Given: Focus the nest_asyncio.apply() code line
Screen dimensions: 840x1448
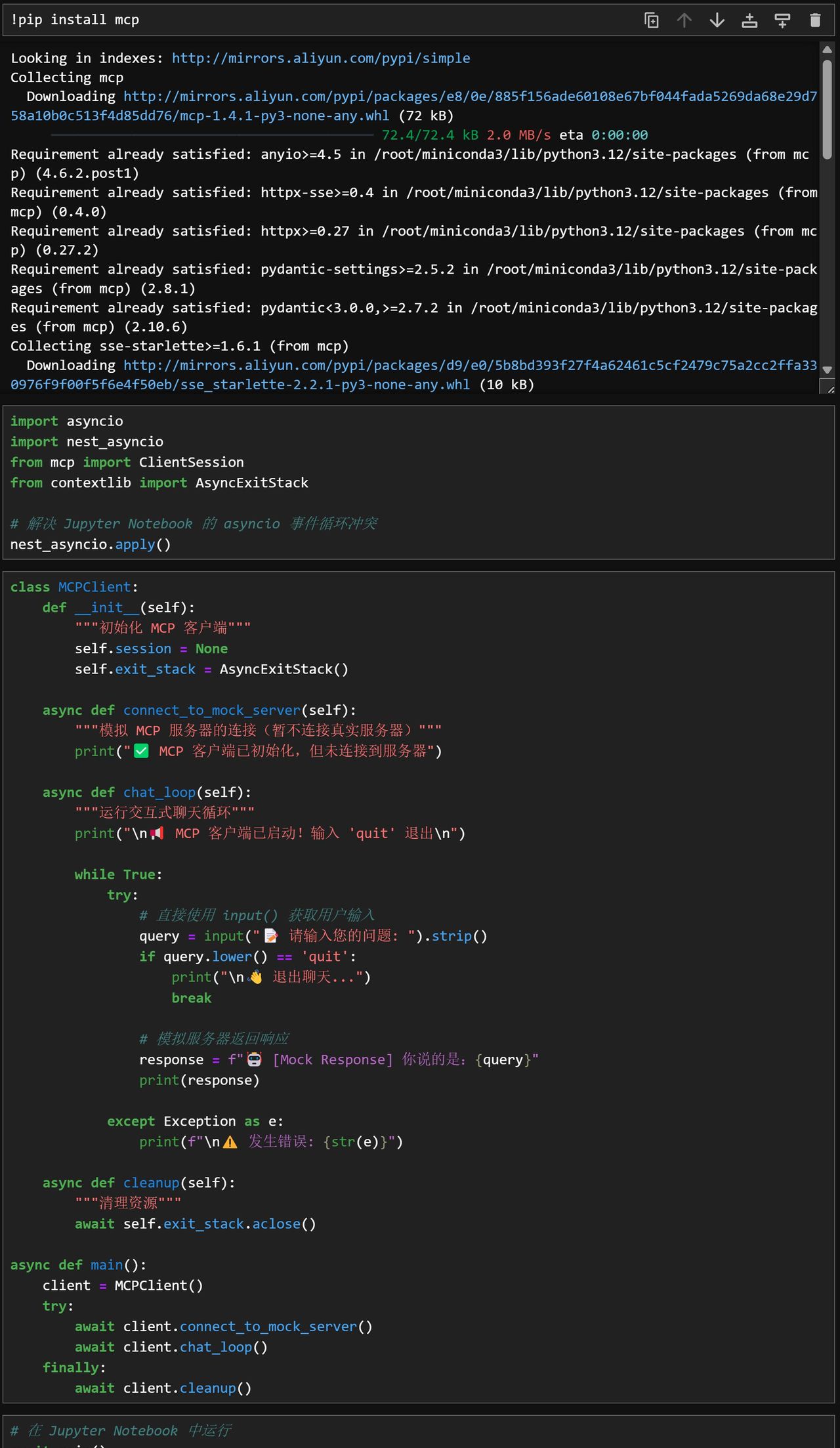Looking at the screenshot, I should tap(91, 545).
